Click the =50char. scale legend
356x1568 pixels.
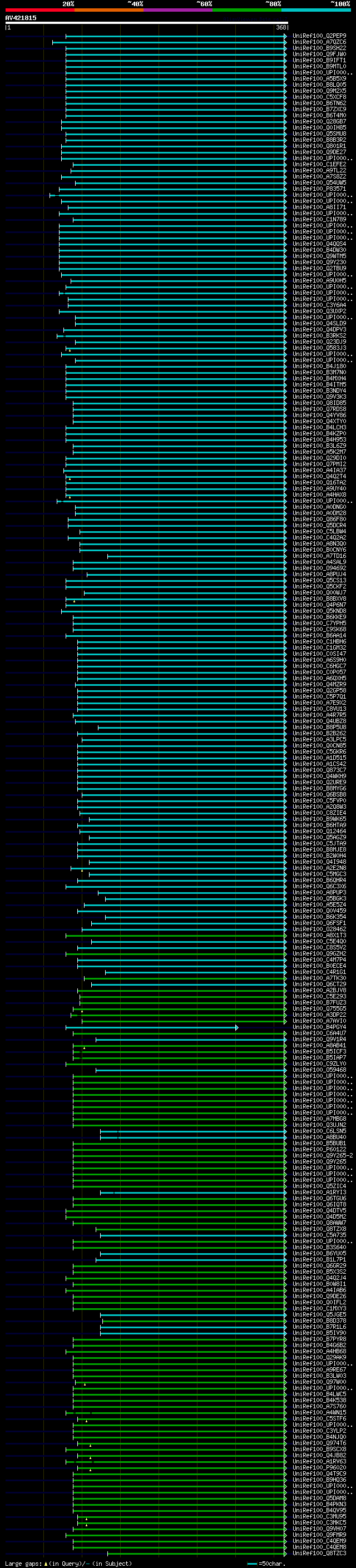[266, 1564]
